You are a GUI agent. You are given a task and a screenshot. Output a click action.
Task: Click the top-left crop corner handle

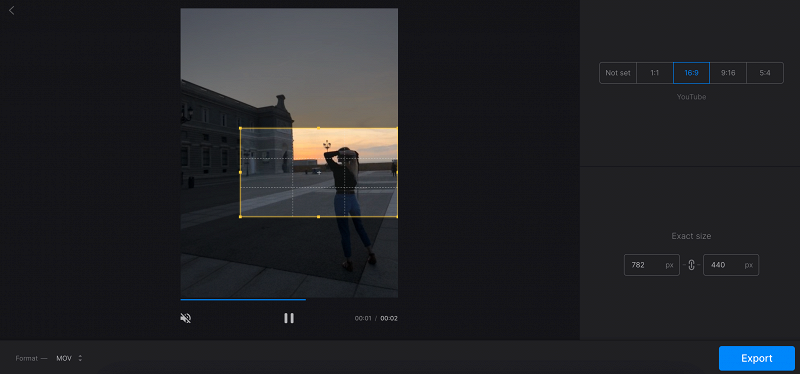coord(240,128)
